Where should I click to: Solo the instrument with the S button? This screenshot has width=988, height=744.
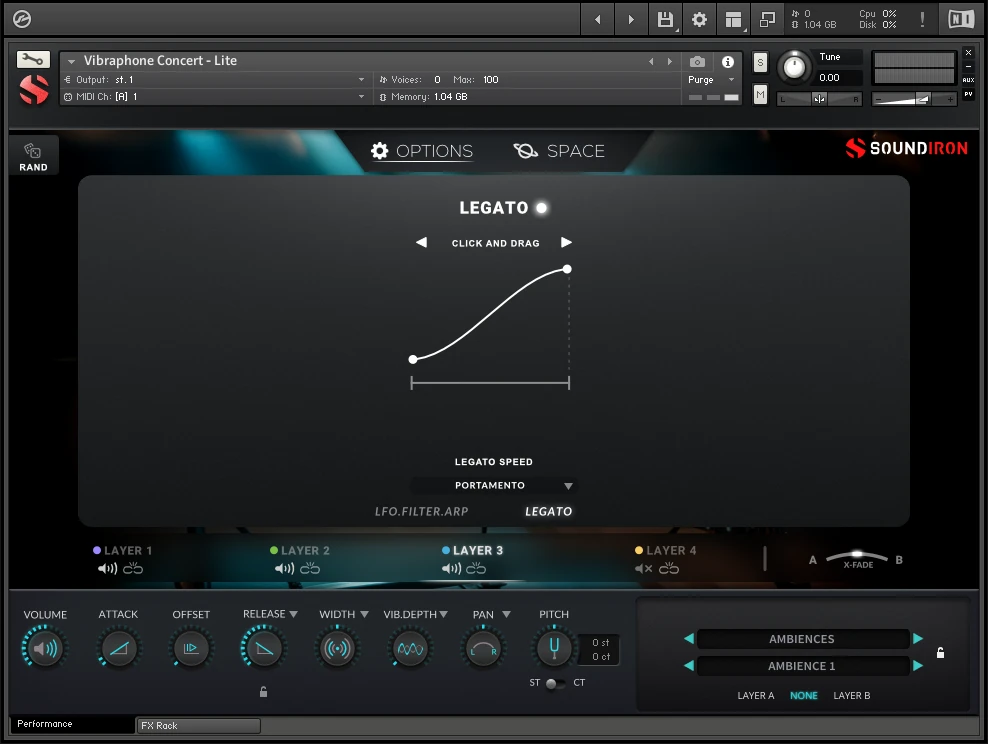[x=759, y=61]
